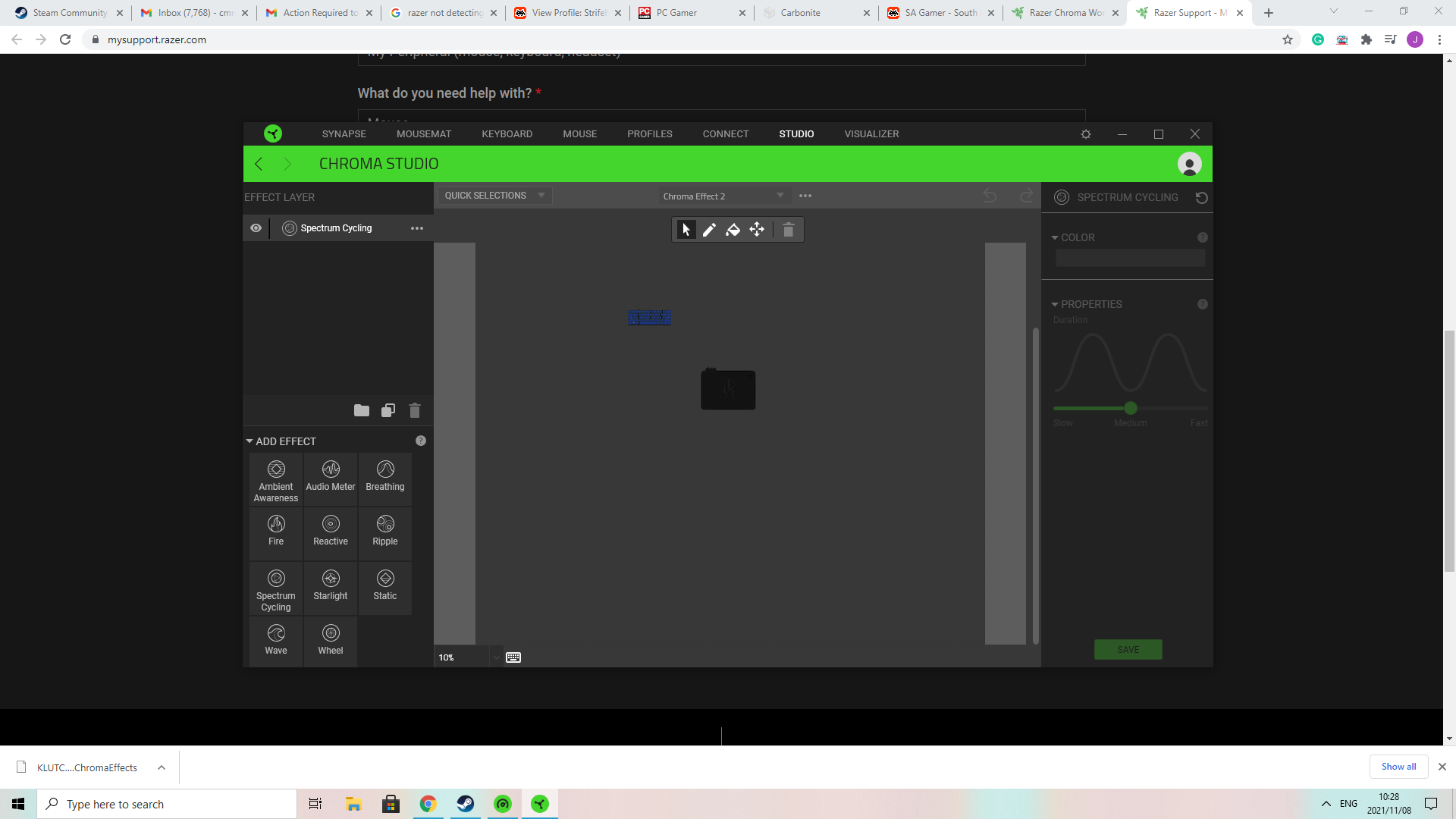Select the Spectrum Cycling effect layer
This screenshot has height=819, width=1456.
pyautogui.click(x=337, y=228)
